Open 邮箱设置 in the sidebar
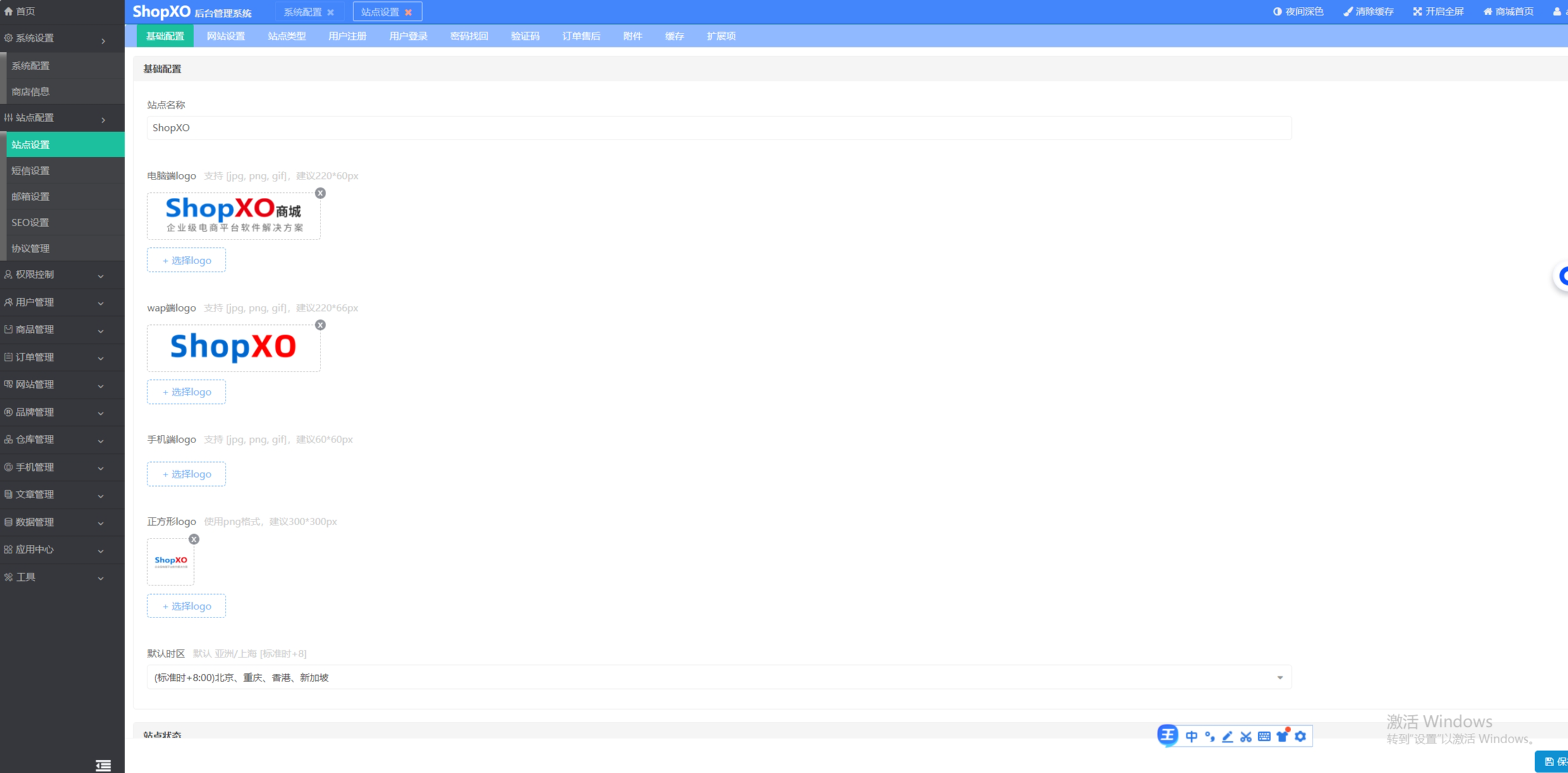 [x=66, y=197]
